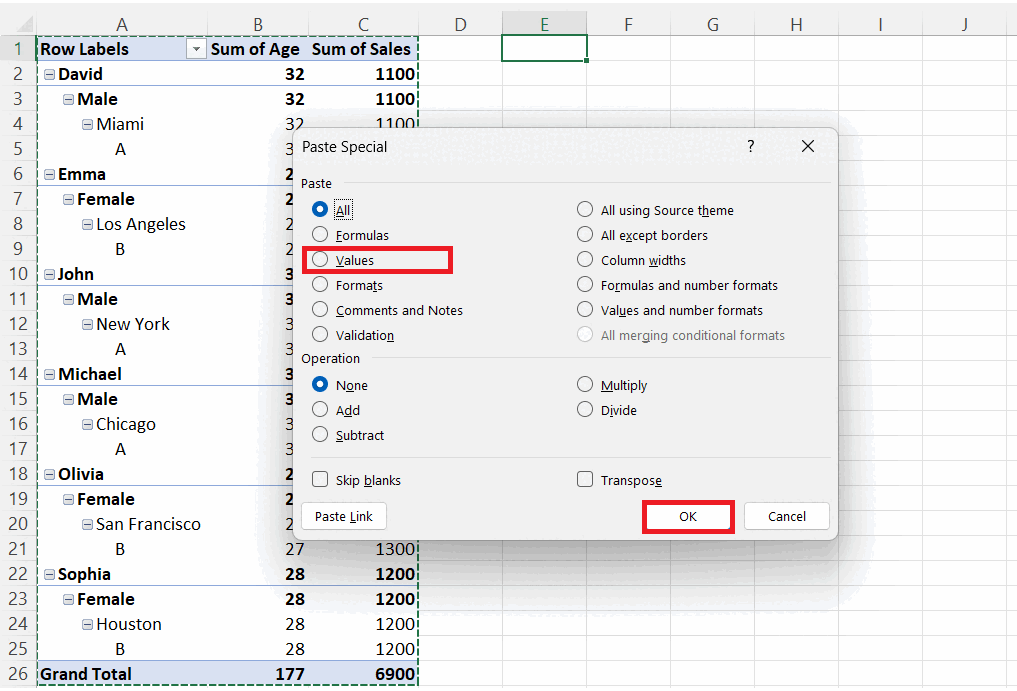
Task: Click the Grand Total row label
Action: pos(85,673)
